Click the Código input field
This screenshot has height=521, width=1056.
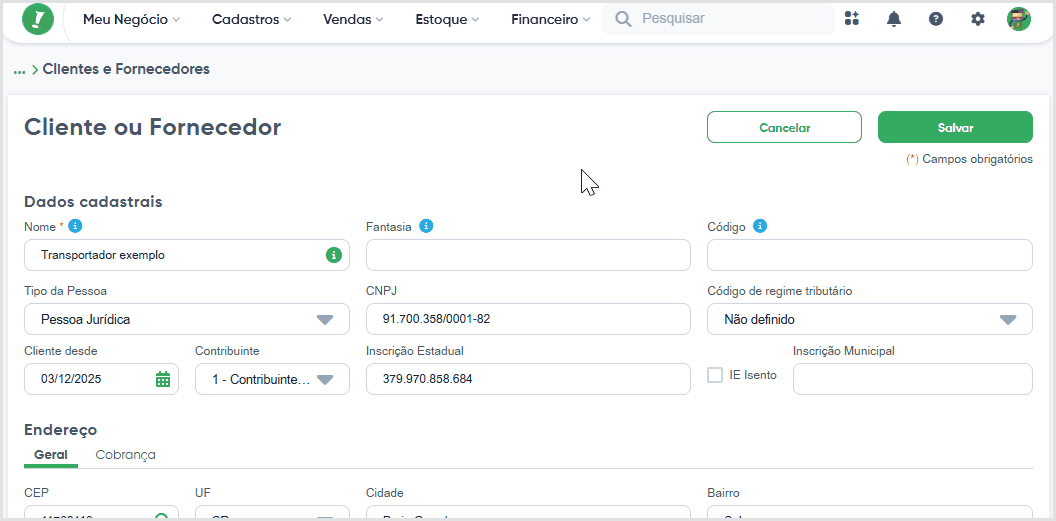pyautogui.click(x=869, y=255)
